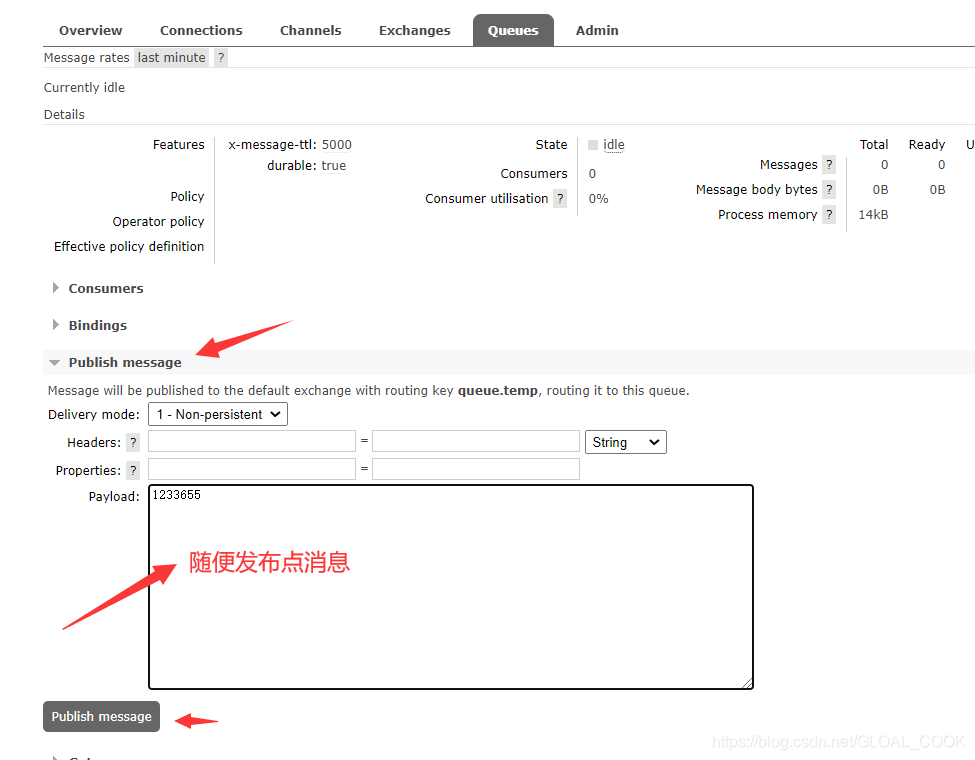This screenshot has height=760, width=975.
Task: Open the Exchanges tab
Action: (x=414, y=30)
